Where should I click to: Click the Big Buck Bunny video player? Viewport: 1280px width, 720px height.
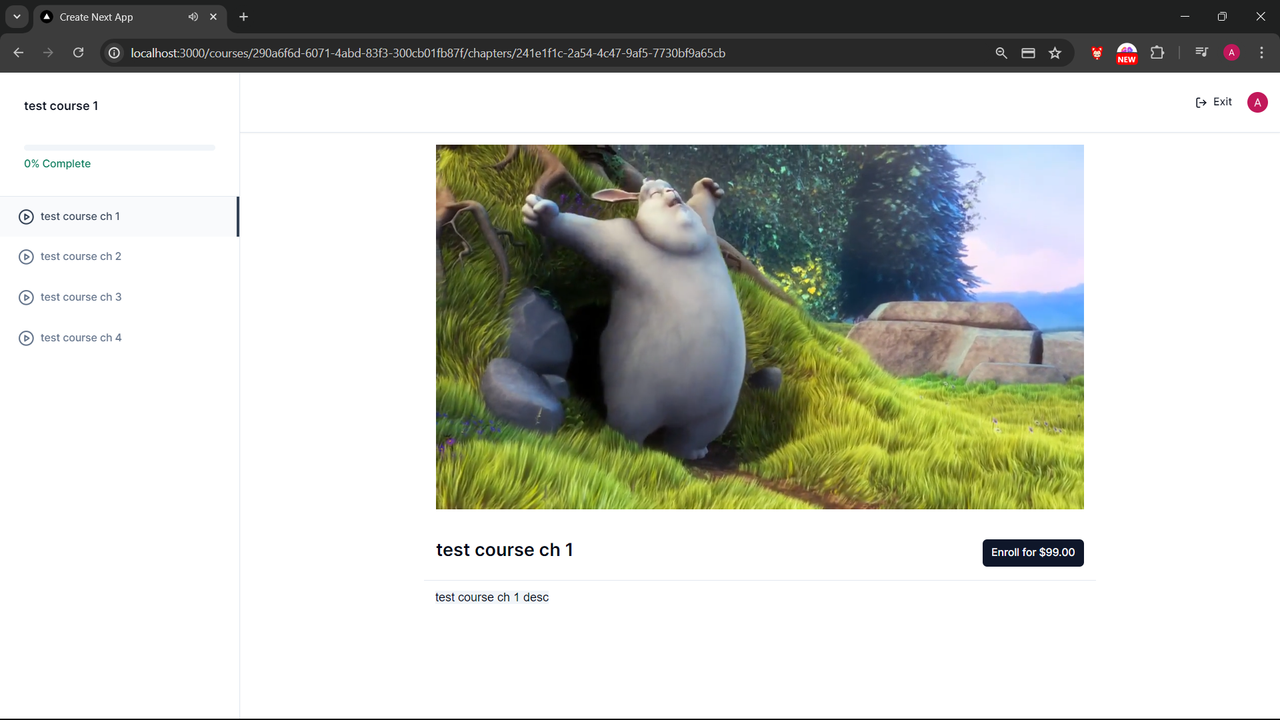(x=760, y=327)
